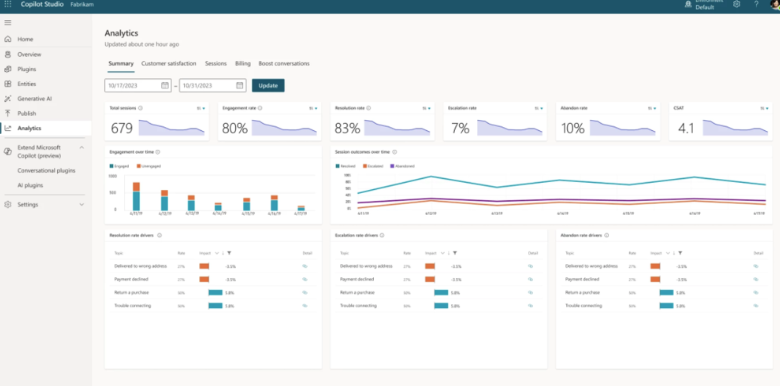Click the Publish icon in the sidebar
Viewport: 780px width, 386px height.
click(x=7, y=113)
